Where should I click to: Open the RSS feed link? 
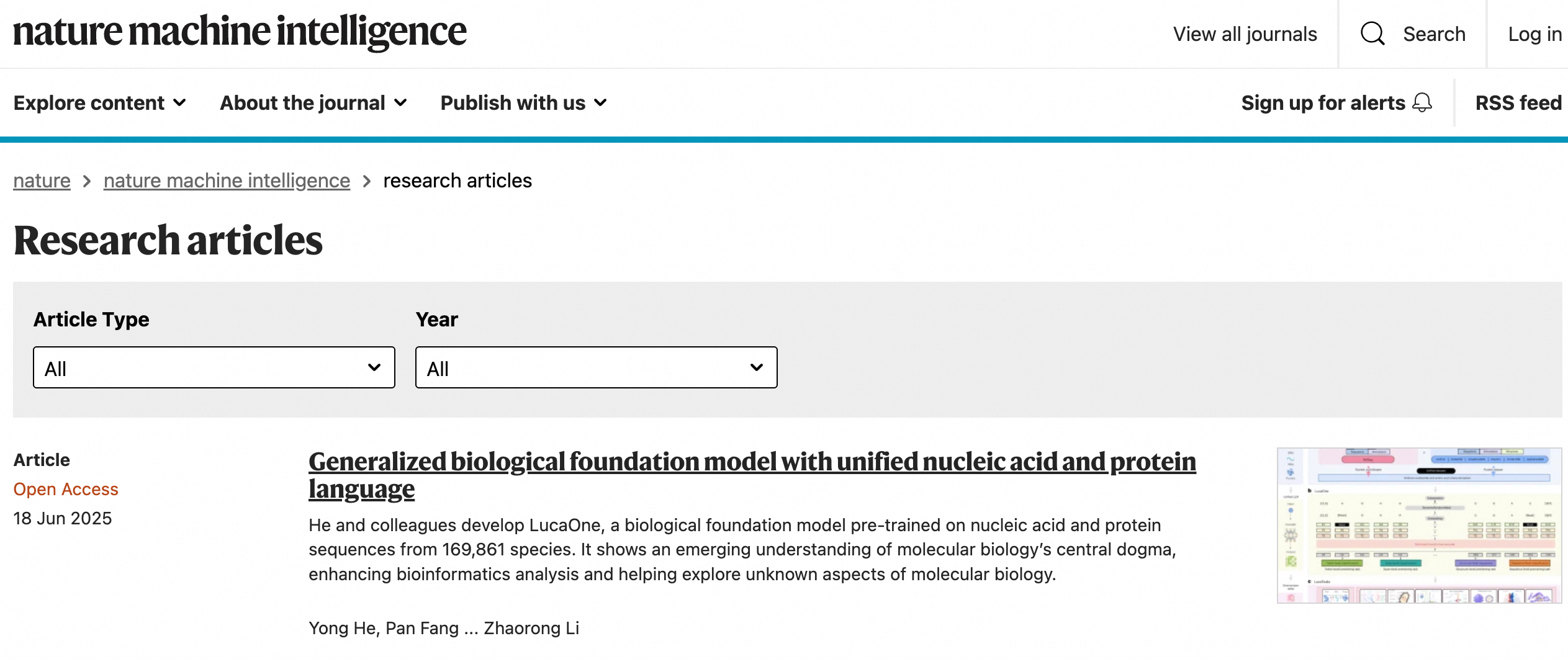1518,102
